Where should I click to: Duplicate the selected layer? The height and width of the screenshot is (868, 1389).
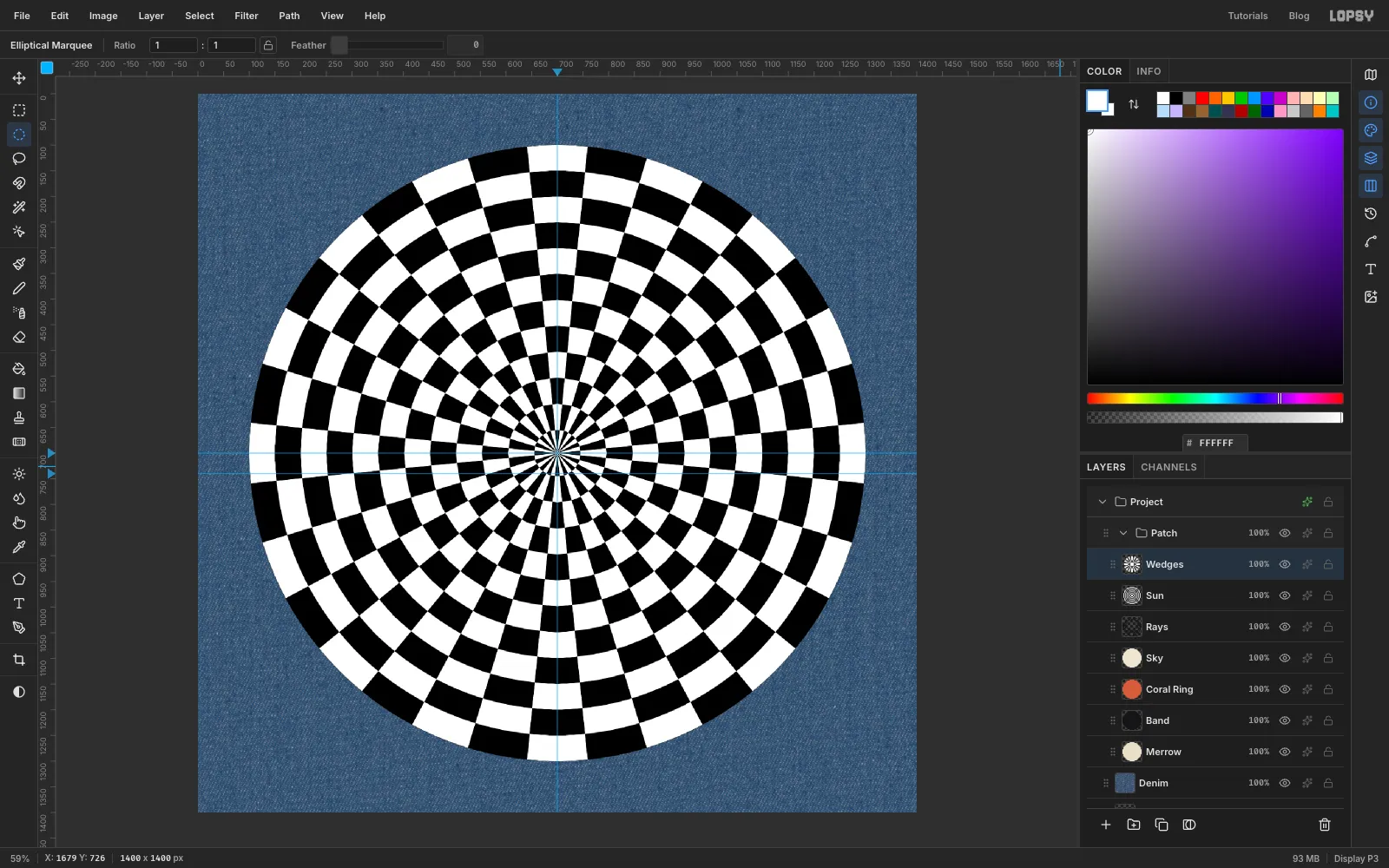pyautogui.click(x=1162, y=825)
